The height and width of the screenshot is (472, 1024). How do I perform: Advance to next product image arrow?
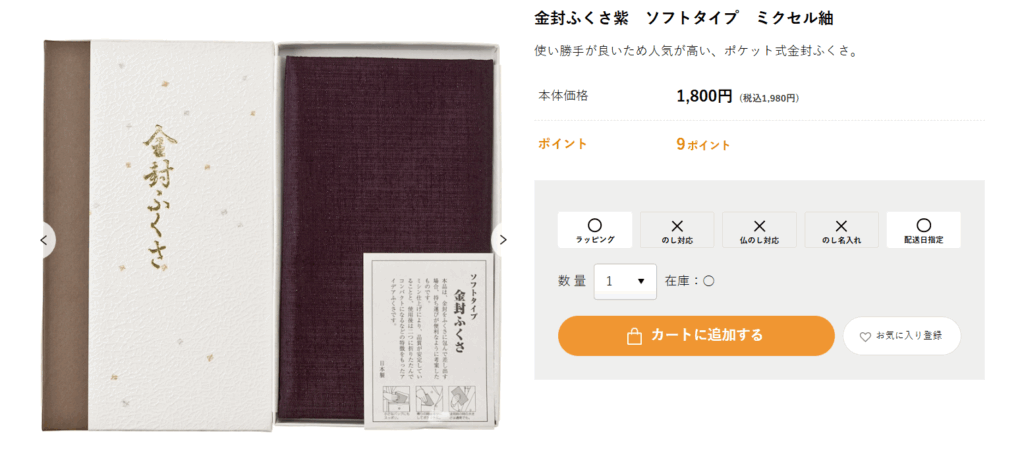(x=502, y=240)
